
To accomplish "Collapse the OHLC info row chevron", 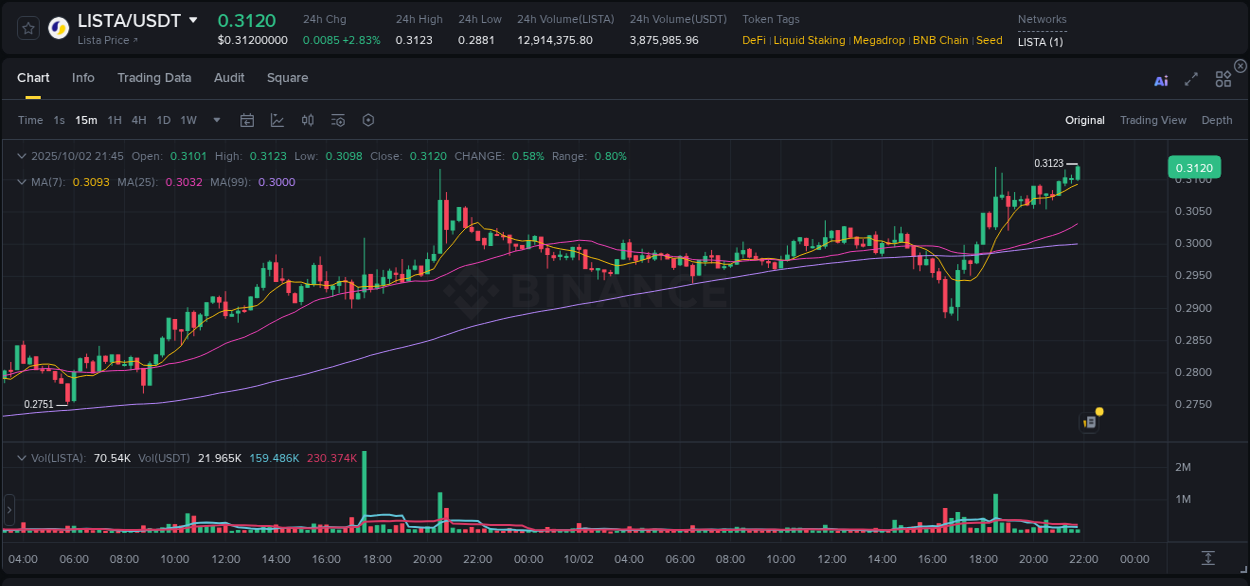I will (x=22, y=156).
